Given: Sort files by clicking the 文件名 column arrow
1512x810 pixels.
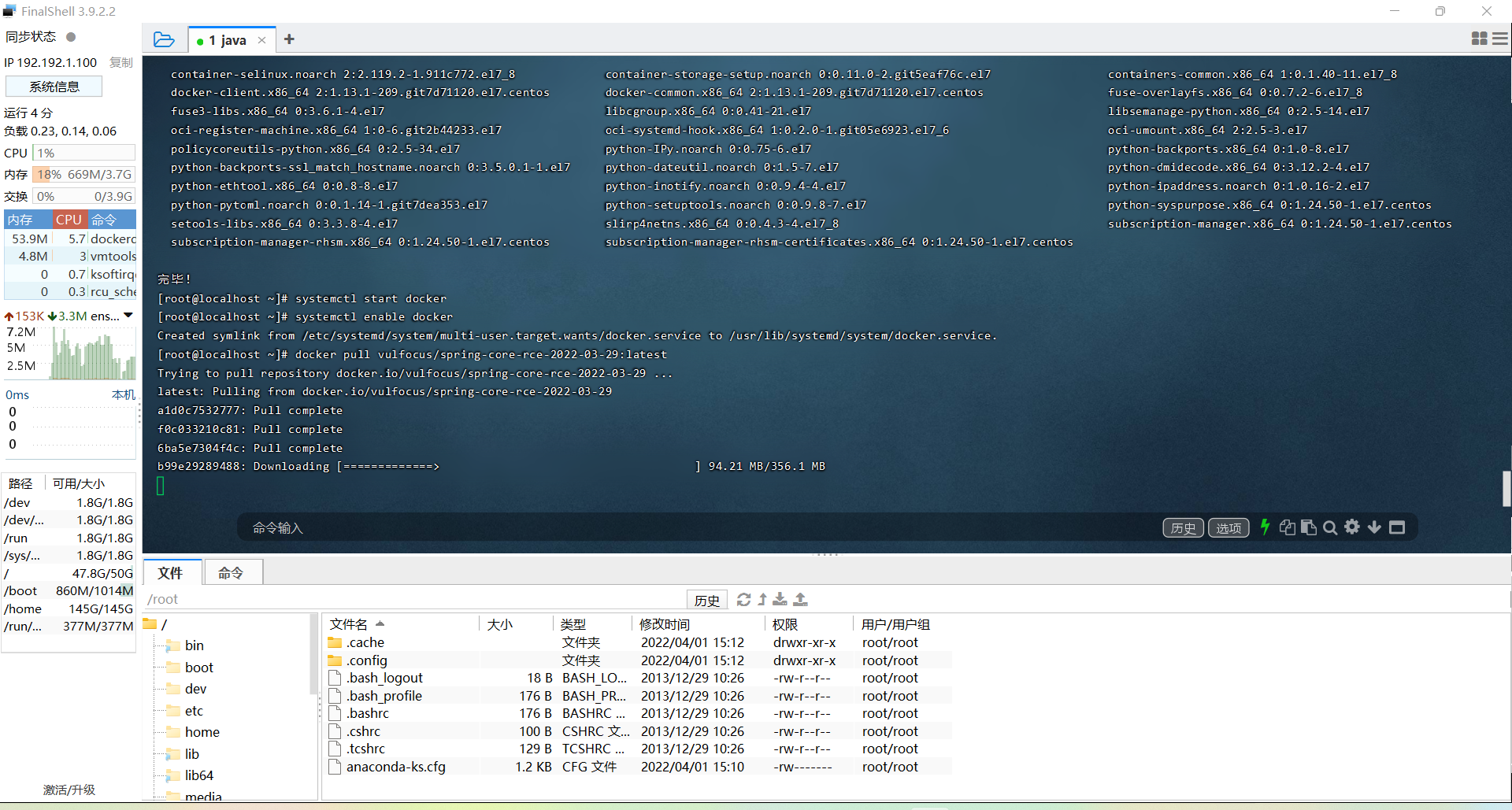Looking at the screenshot, I should point(381,623).
